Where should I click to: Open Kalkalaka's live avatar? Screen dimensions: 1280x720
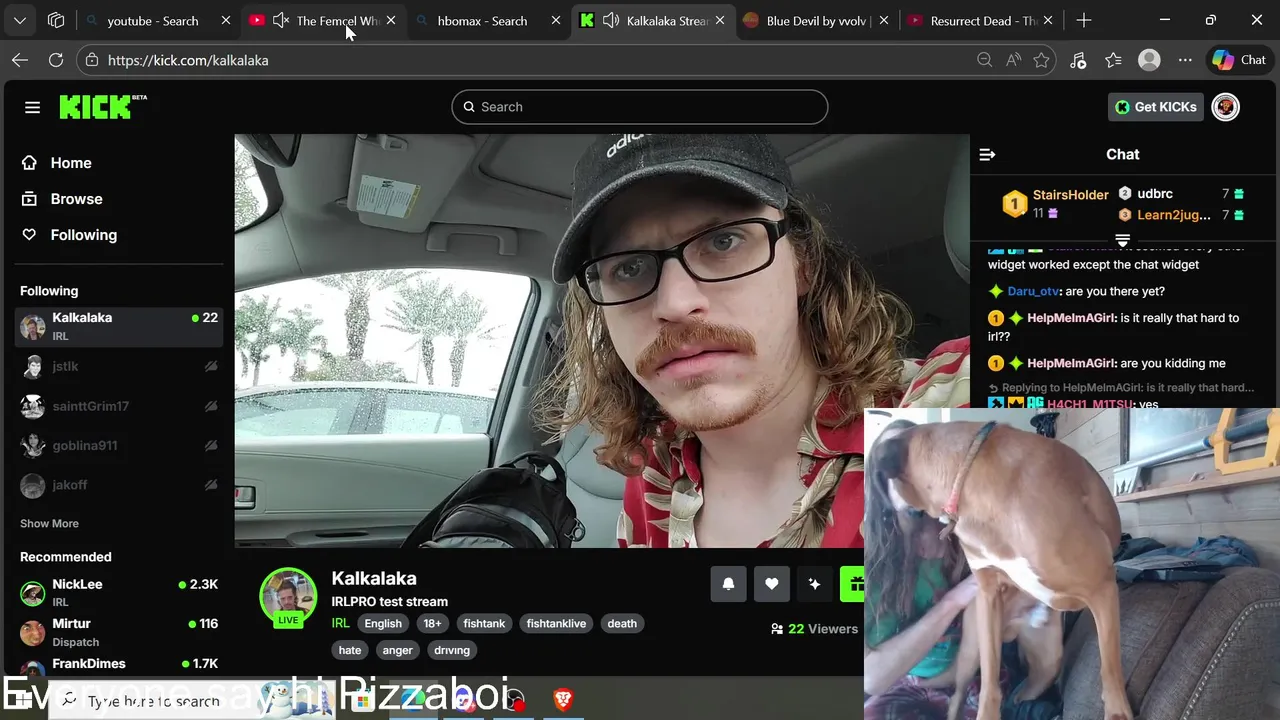[288, 597]
